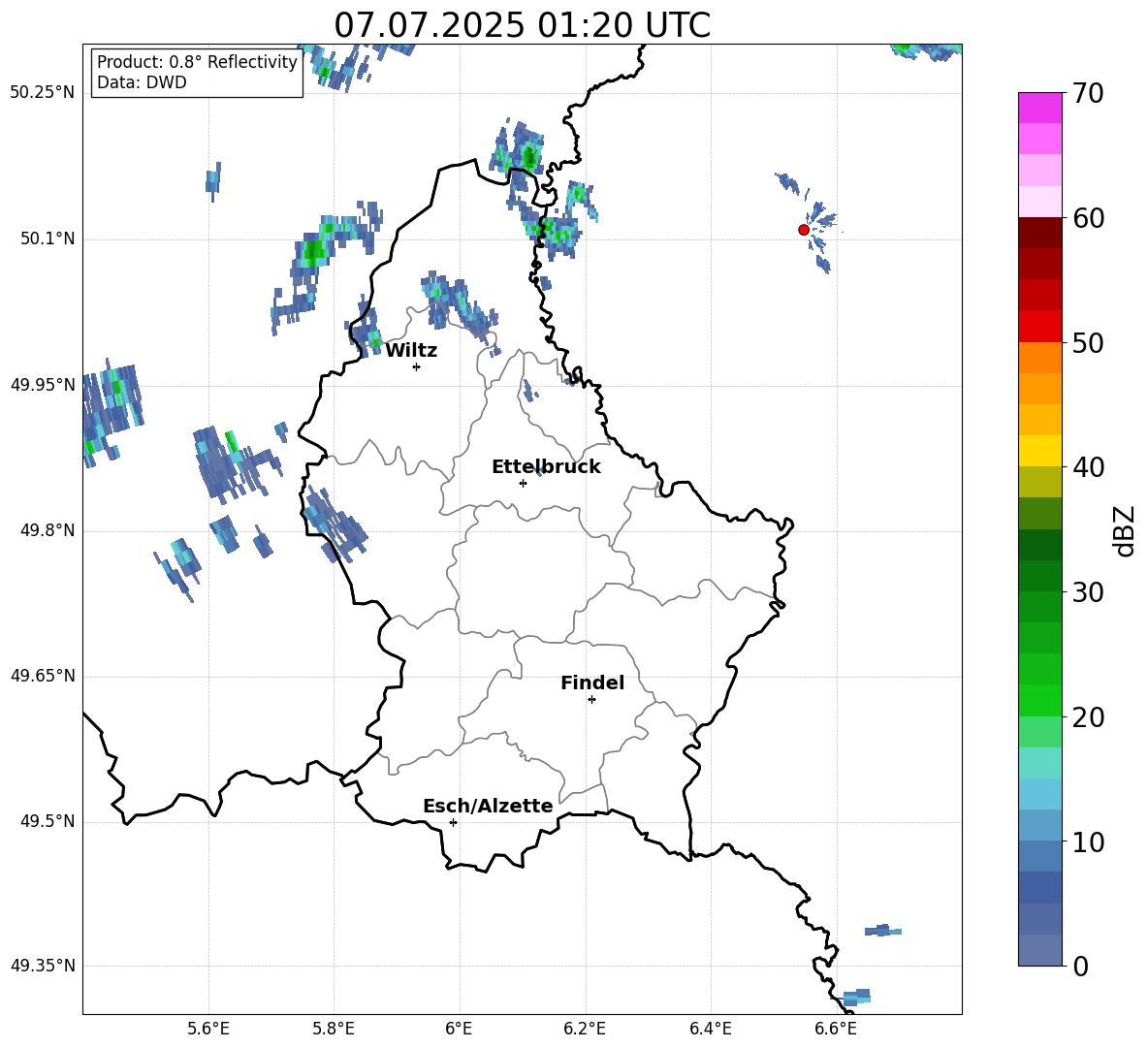The width and height of the screenshot is (1148, 1048).
Task: Click the 10 tick label on colorbar
Action: (x=1088, y=842)
